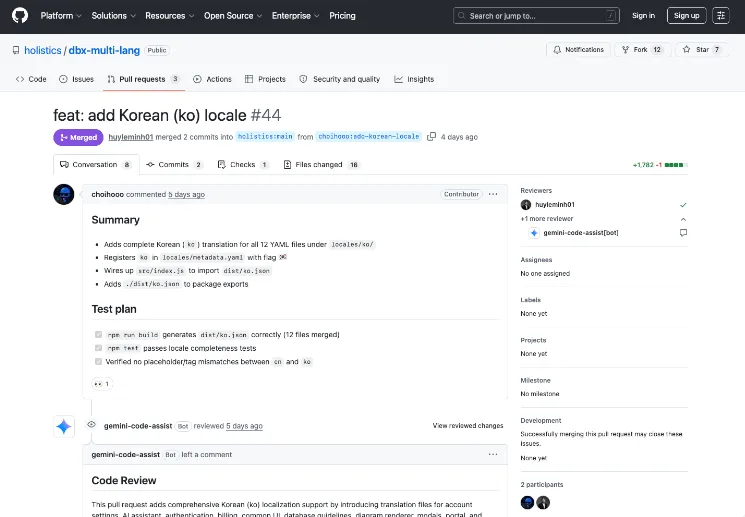Viewport: 745px width, 517px height.
Task: Switch to the Files changed tab
Action: tap(321, 165)
